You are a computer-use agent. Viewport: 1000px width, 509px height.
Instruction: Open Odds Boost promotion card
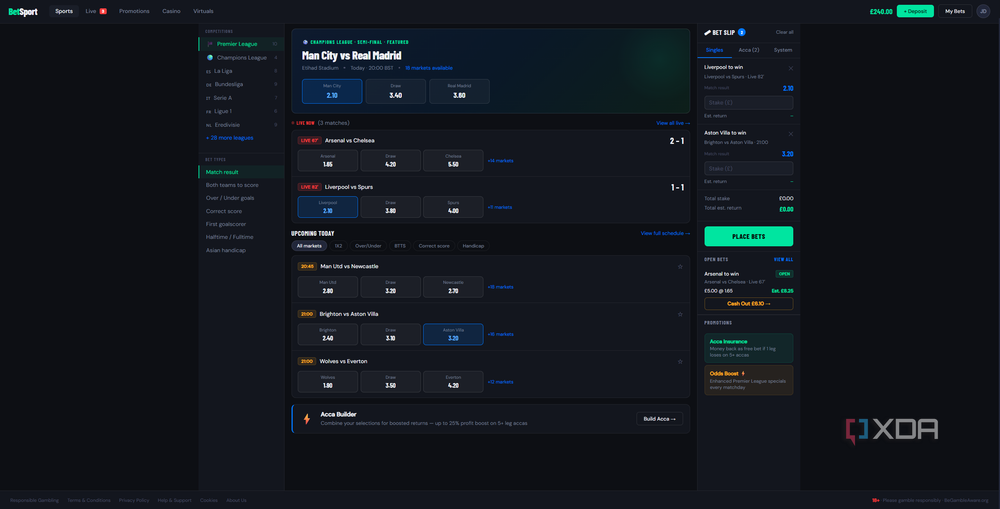(x=749, y=380)
